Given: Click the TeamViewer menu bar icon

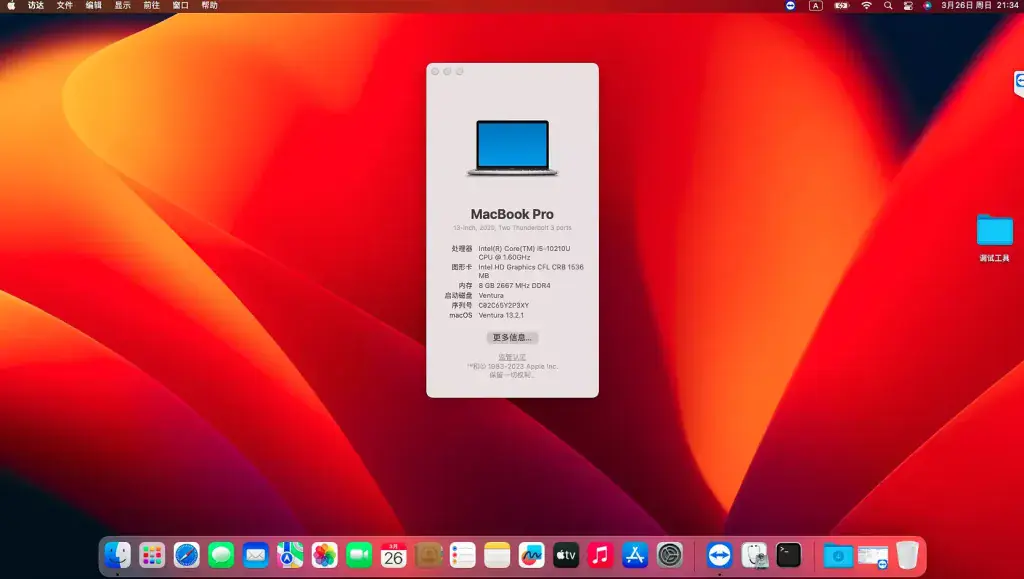Looking at the screenshot, I should coord(791,5).
